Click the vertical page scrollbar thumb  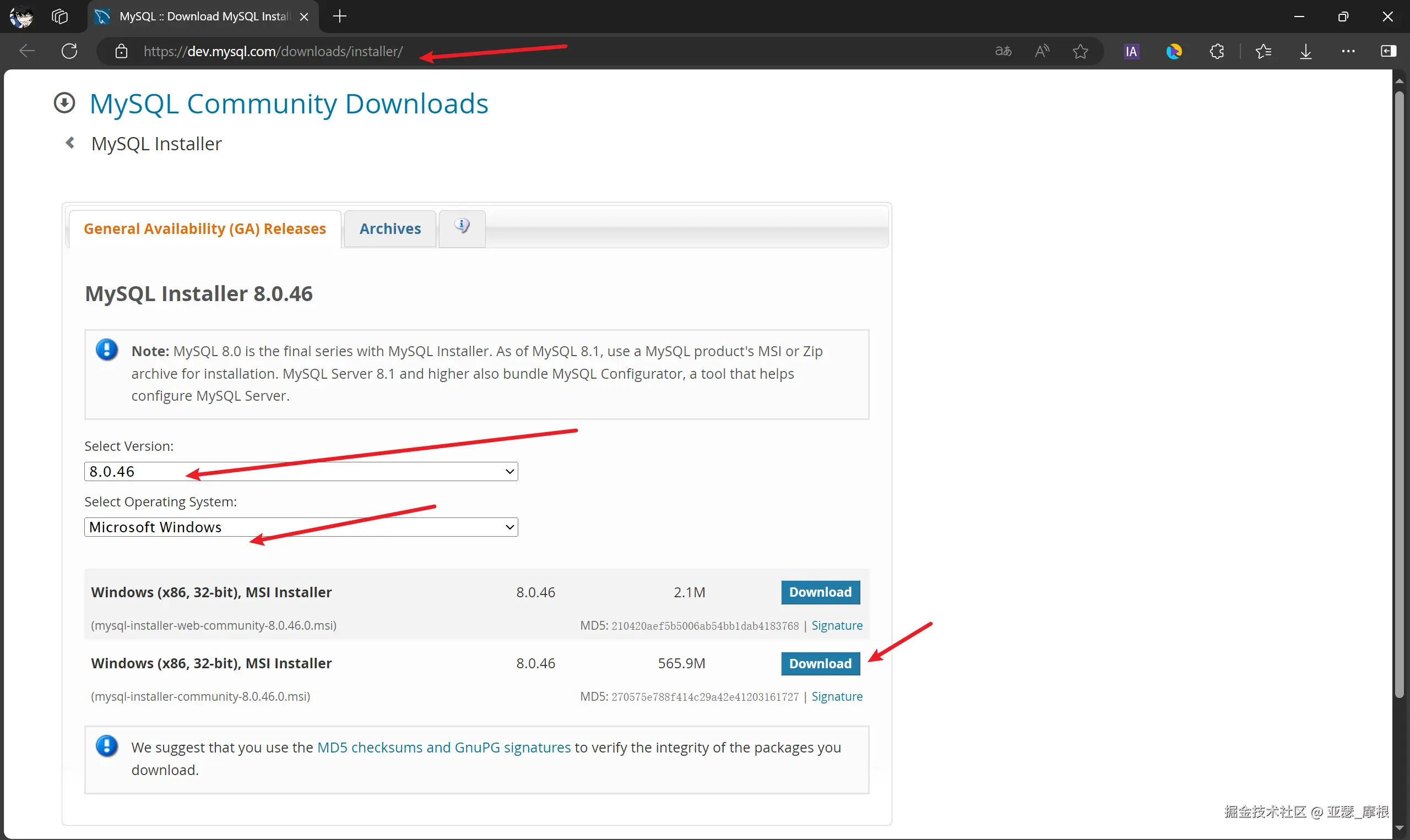tap(1400, 394)
